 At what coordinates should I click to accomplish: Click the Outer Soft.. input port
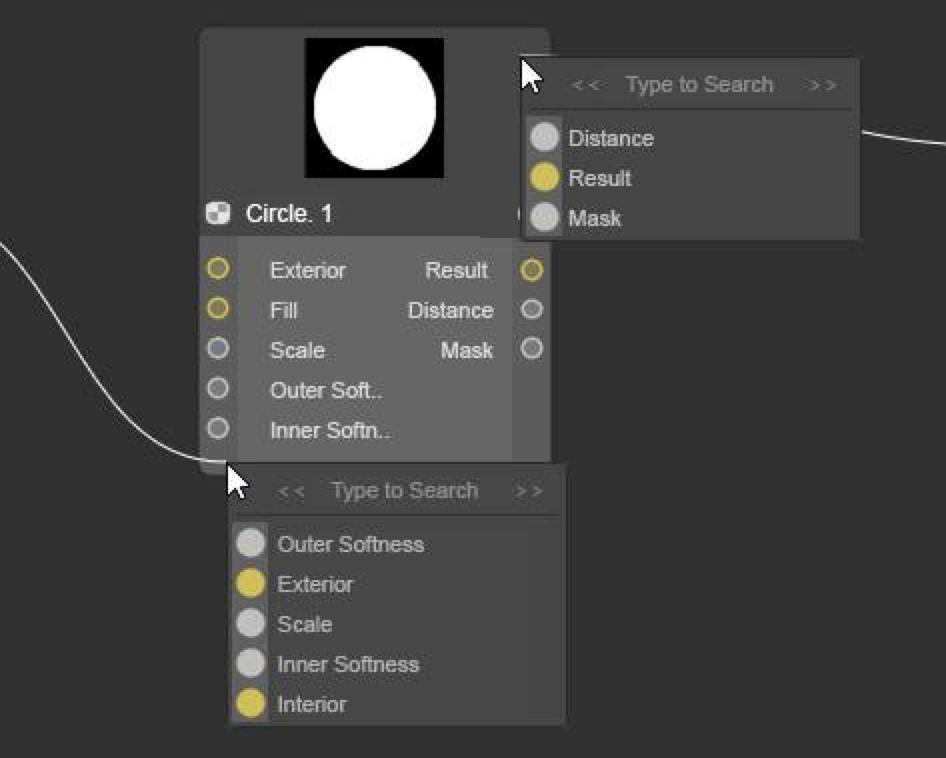218,389
